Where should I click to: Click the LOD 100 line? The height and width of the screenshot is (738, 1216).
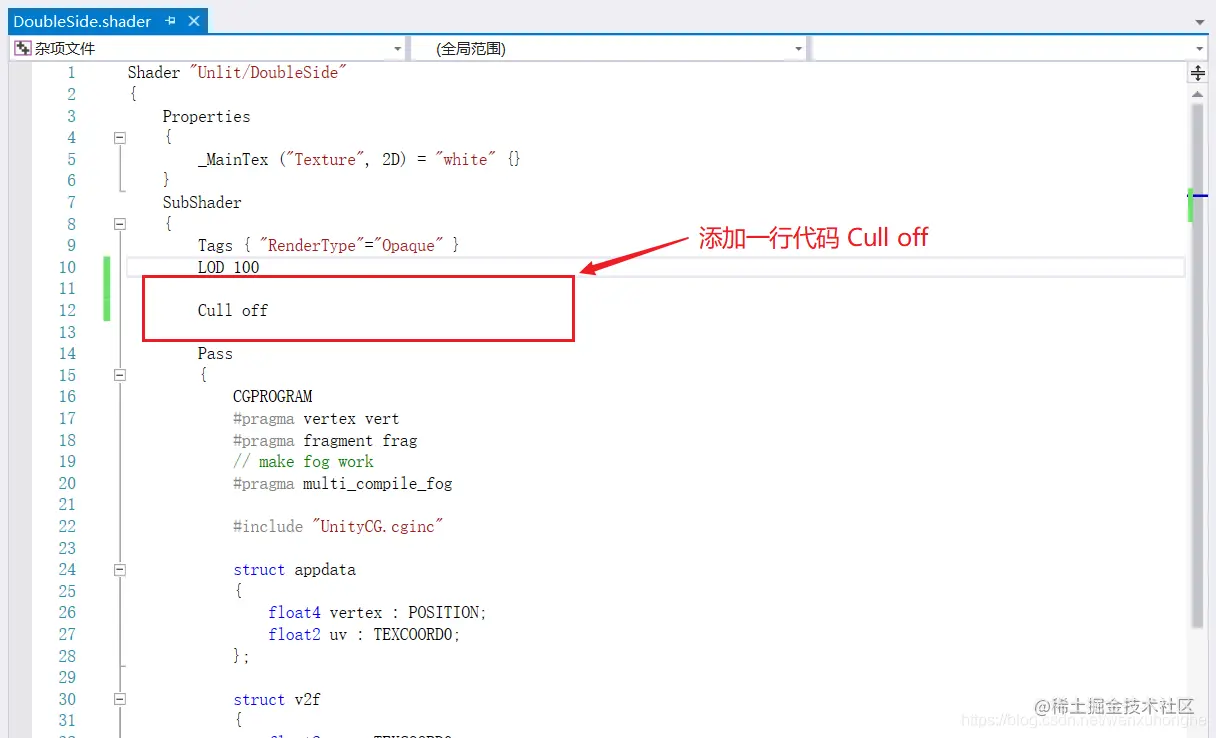point(228,267)
